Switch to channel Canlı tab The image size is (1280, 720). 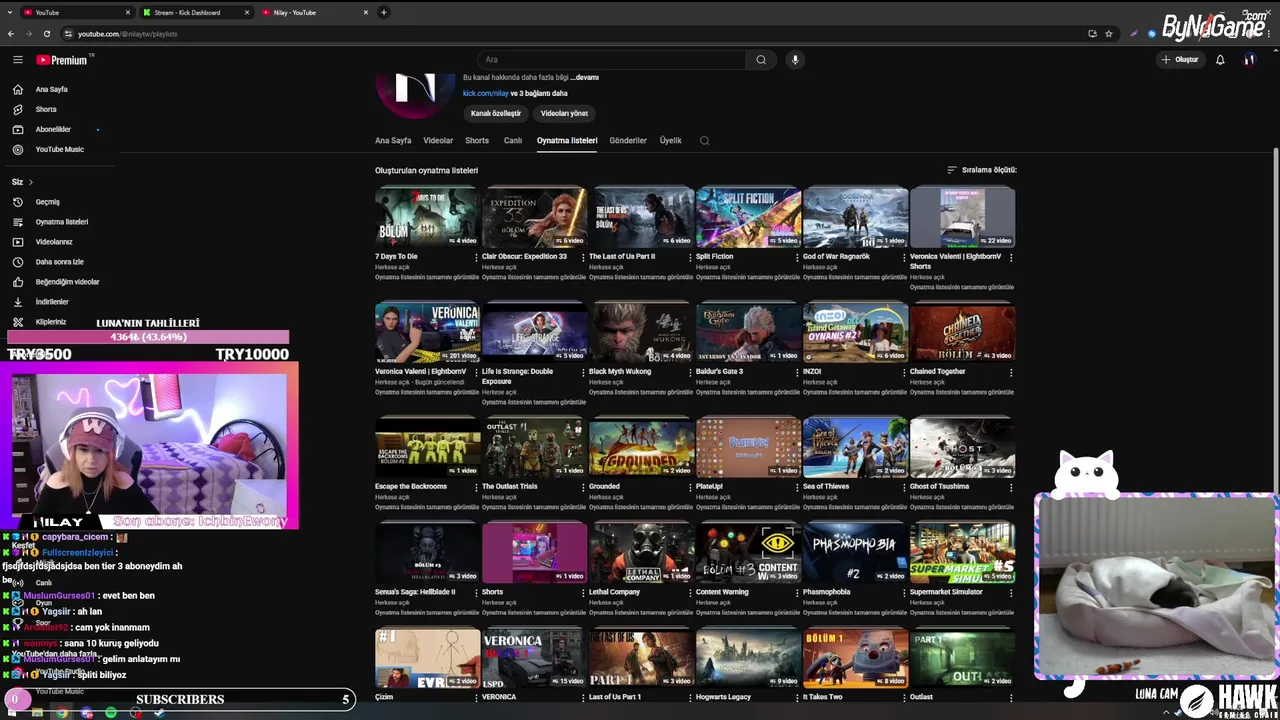pos(513,141)
